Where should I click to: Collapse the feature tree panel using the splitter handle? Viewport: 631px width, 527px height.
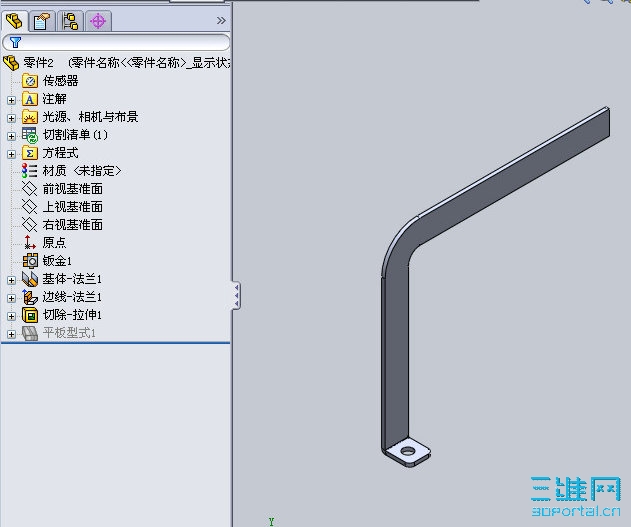coord(236,296)
